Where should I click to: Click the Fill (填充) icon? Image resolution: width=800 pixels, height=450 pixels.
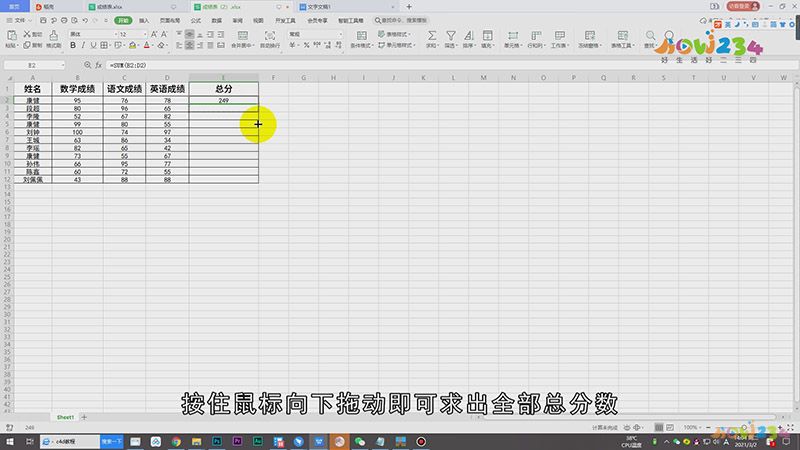(487, 35)
